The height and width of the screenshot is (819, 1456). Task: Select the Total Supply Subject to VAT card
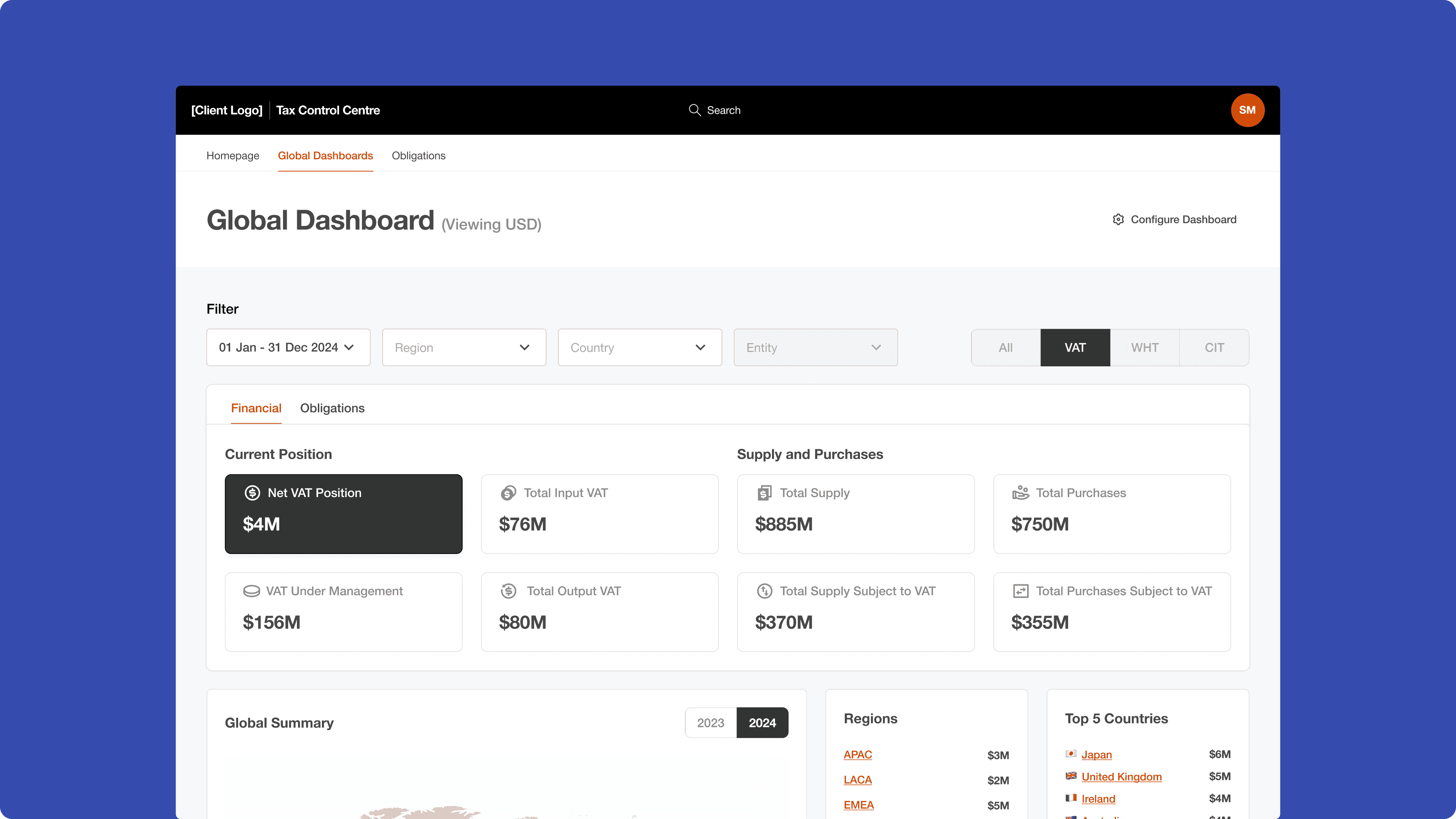[x=856, y=612]
